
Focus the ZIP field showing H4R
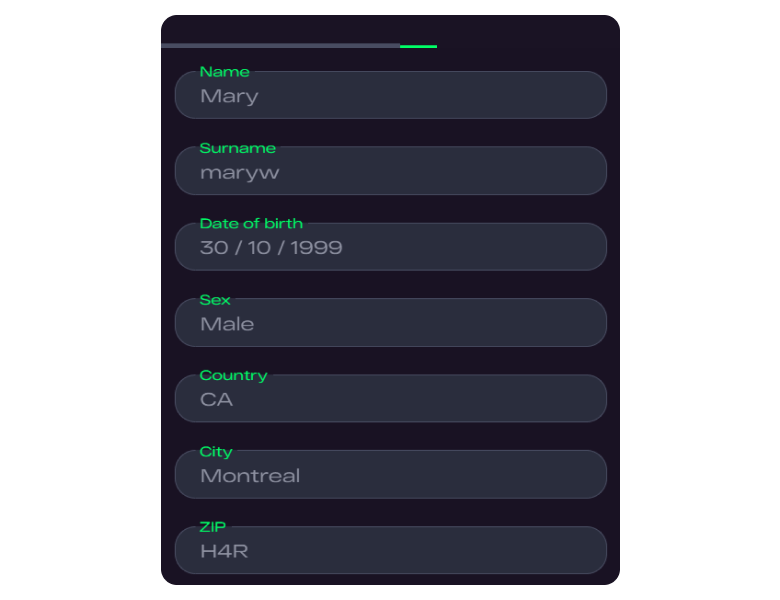(x=390, y=551)
